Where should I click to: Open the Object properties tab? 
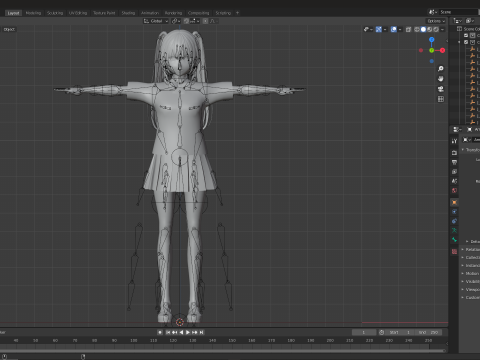tap(454, 202)
